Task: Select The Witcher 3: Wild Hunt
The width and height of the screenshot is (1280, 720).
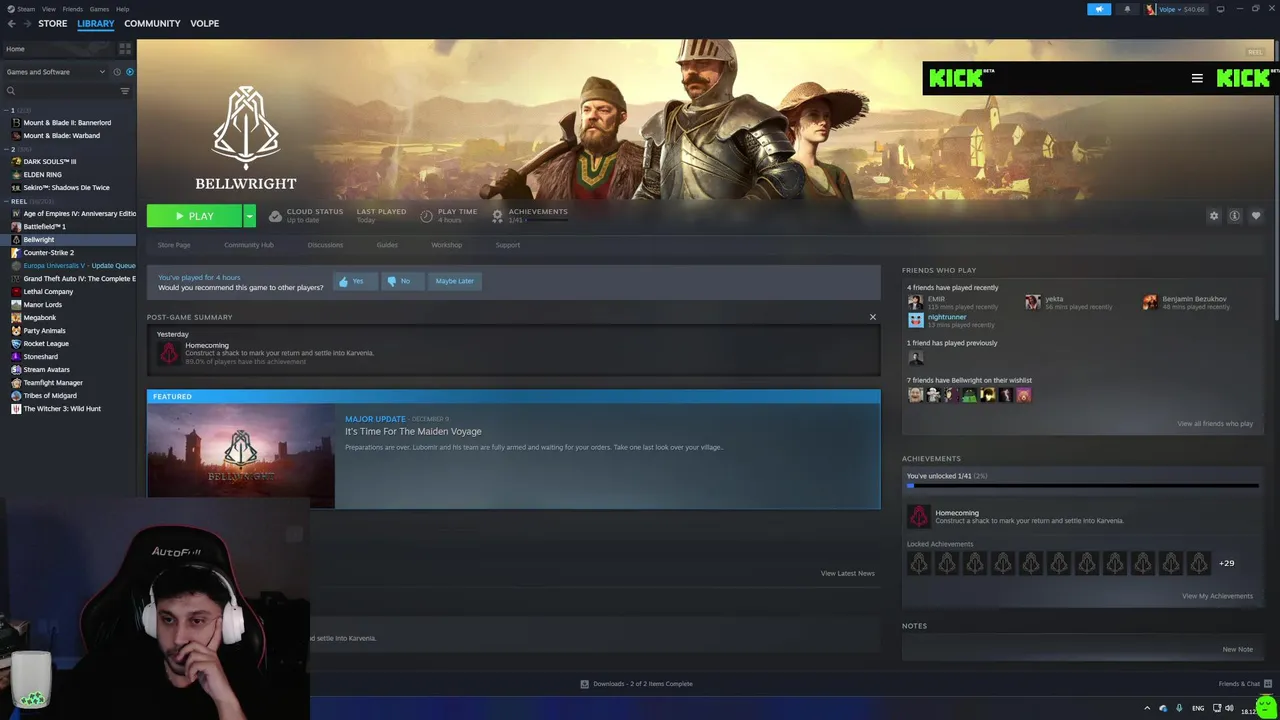Action: tap(62, 408)
